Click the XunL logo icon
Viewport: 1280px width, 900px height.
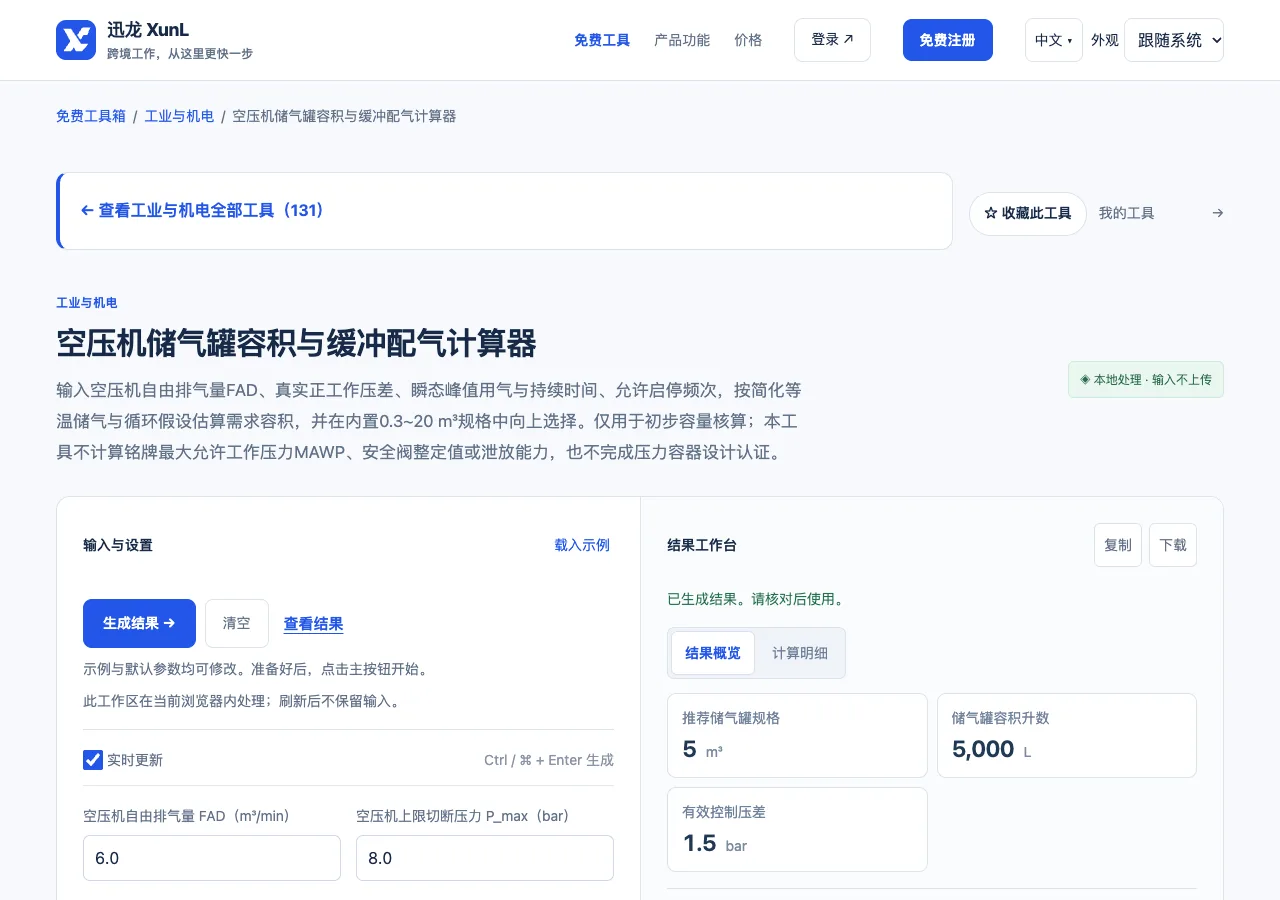pyautogui.click(x=76, y=40)
